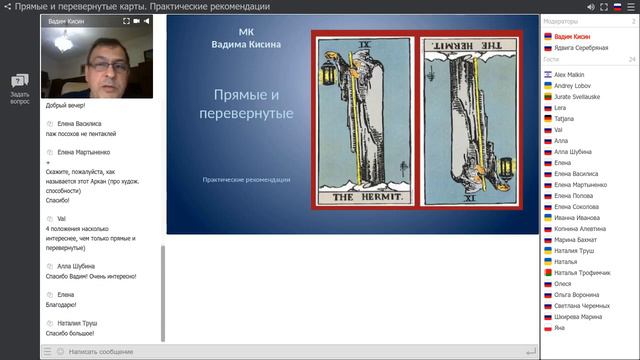
Task: Click the German flag next to Tatjana
Action: click(548, 119)
